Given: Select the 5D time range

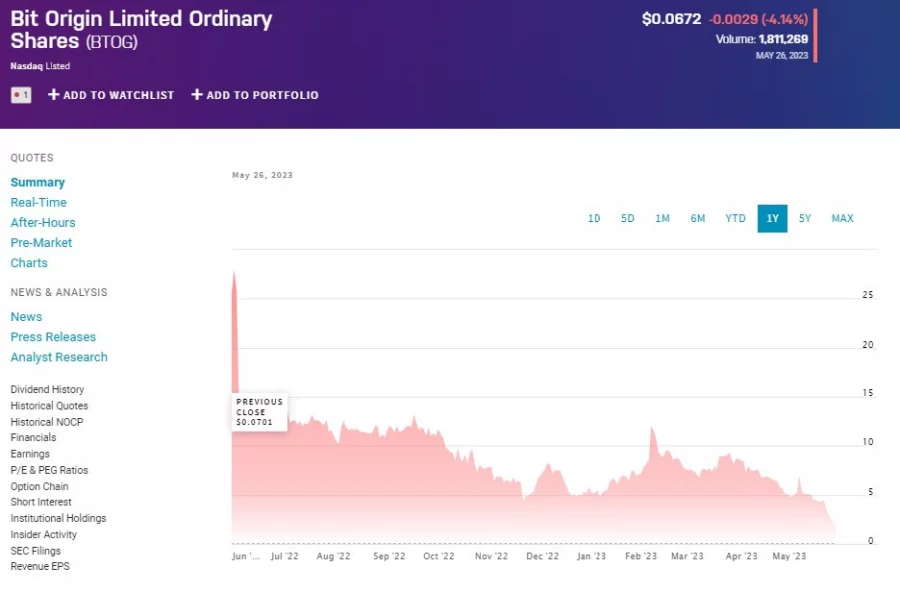Looking at the screenshot, I should [x=628, y=218].
